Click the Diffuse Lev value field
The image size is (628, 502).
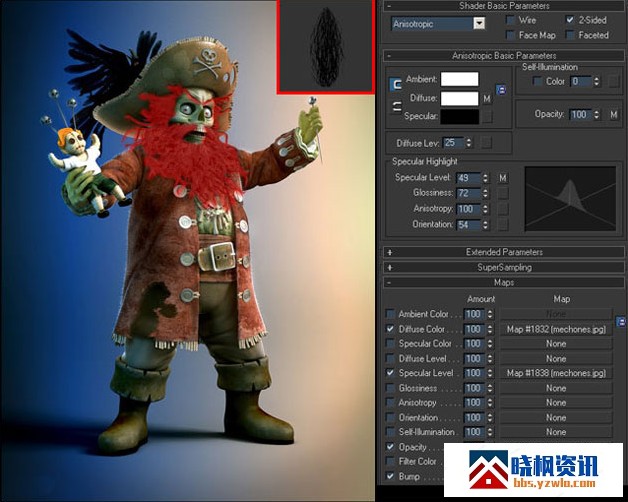click(x=454, y=143)
